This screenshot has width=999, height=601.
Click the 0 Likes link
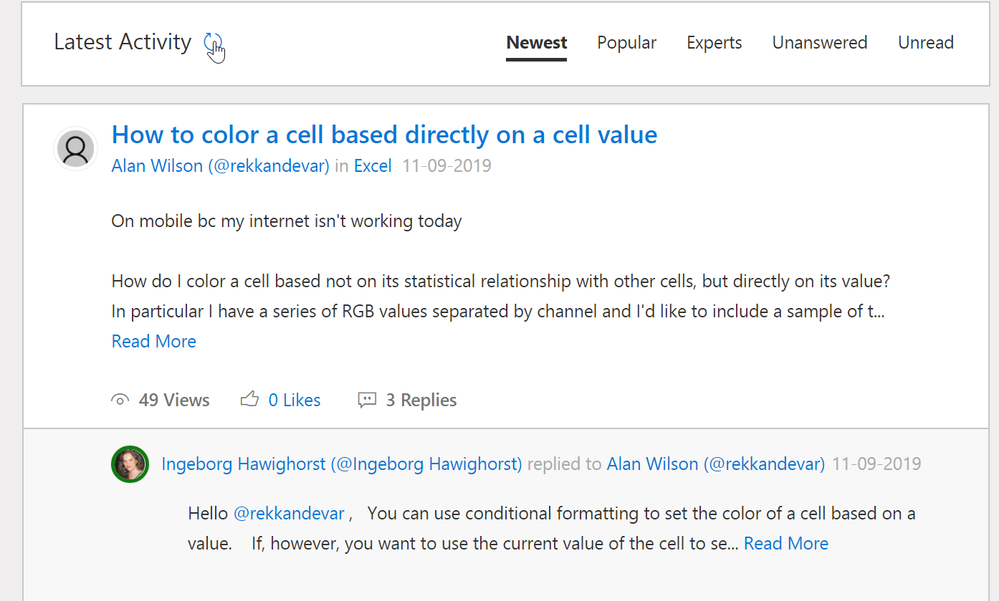(294, 400)
